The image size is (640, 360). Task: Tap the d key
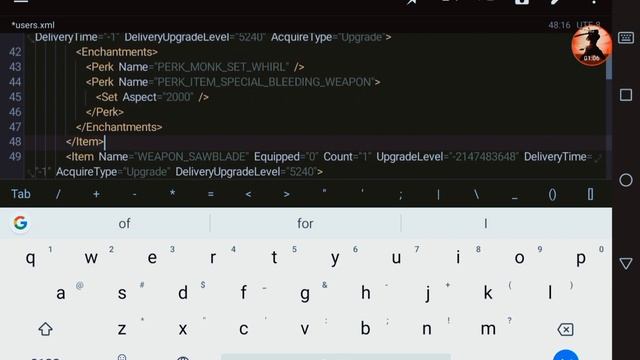[183, 292]
